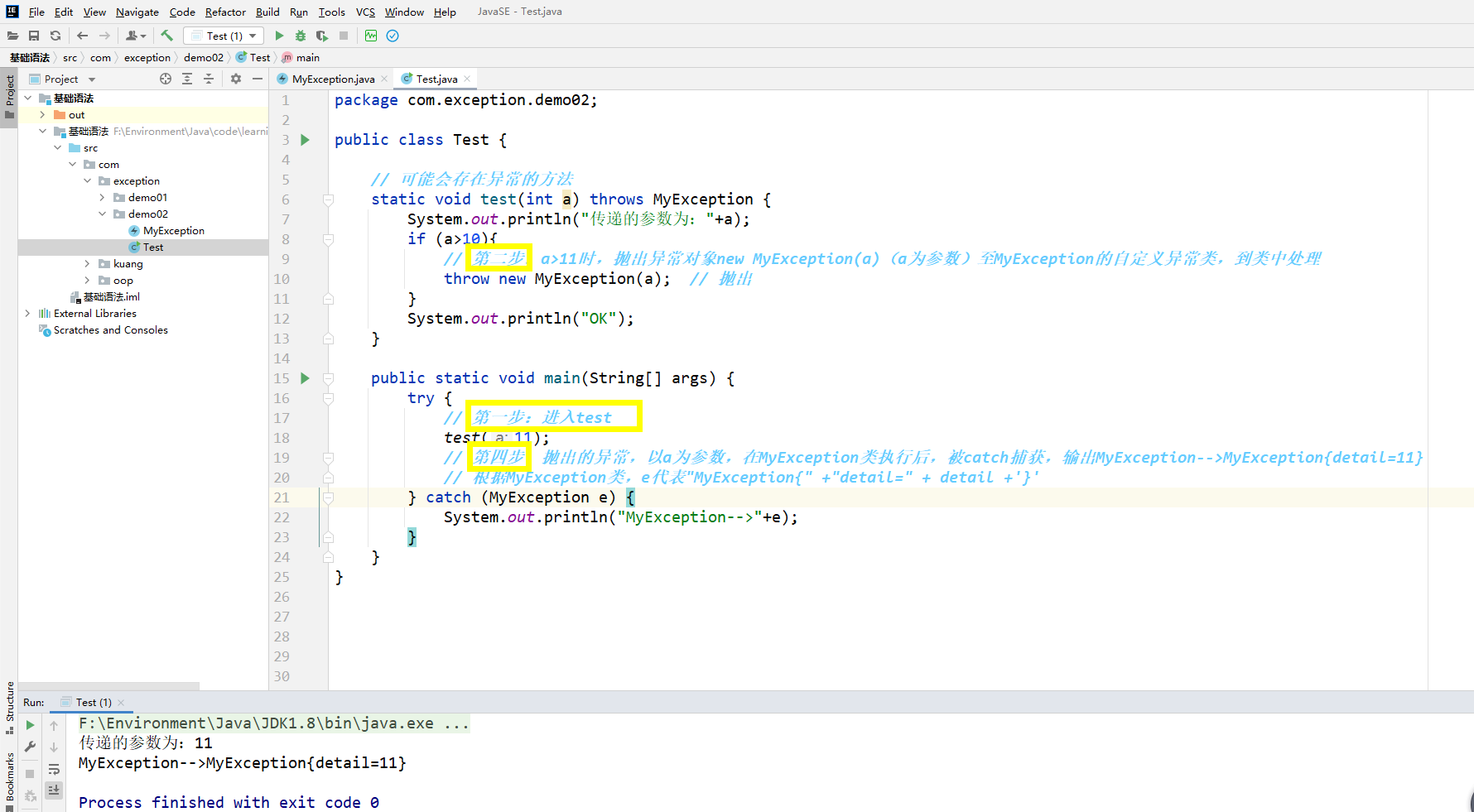Click the class run gutter arrow on line 3
The width and height of the screenshot is (1474, 812).
(x=305, y=140)
